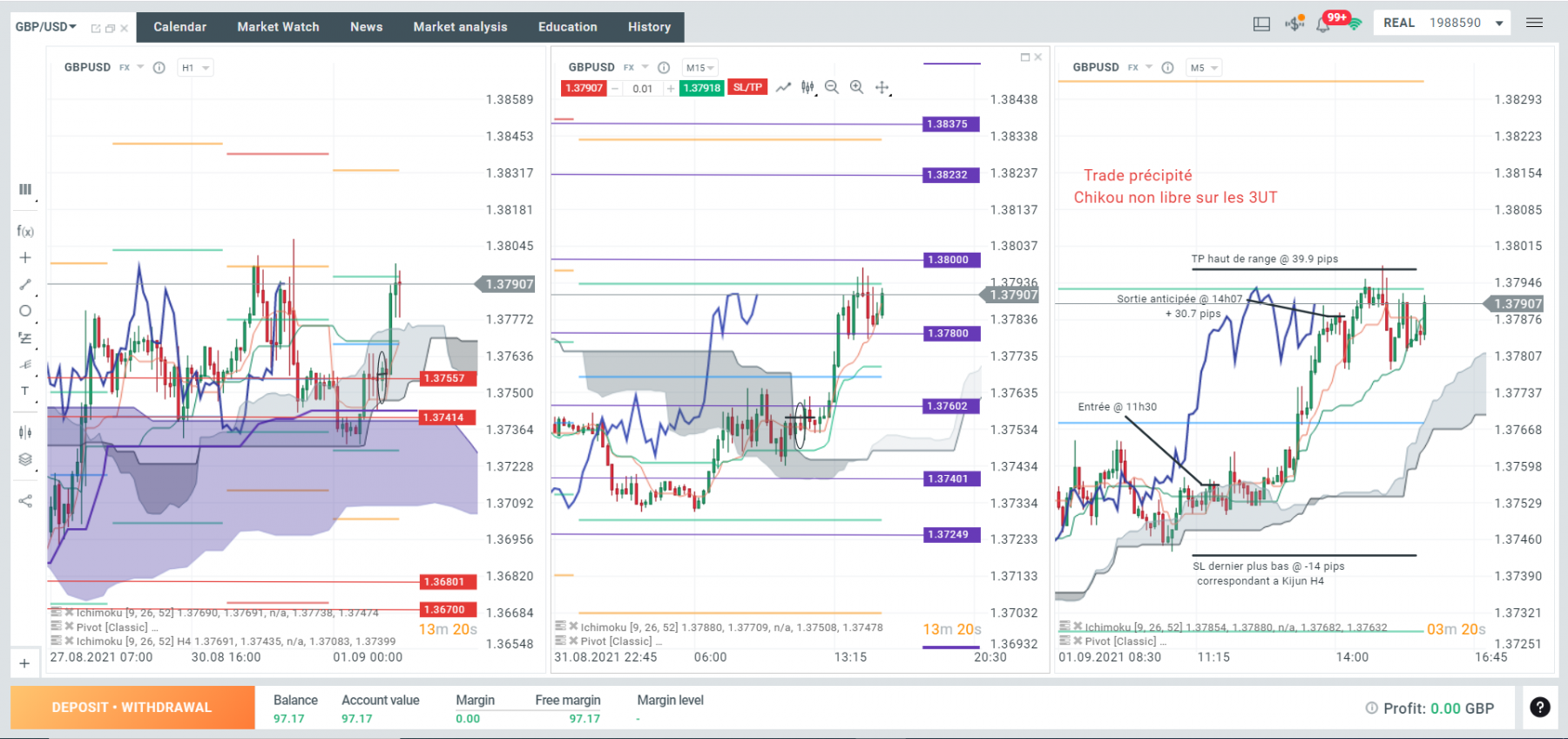Open the Market Watch tab
1568x739 pixels.
tap(278, 27)
